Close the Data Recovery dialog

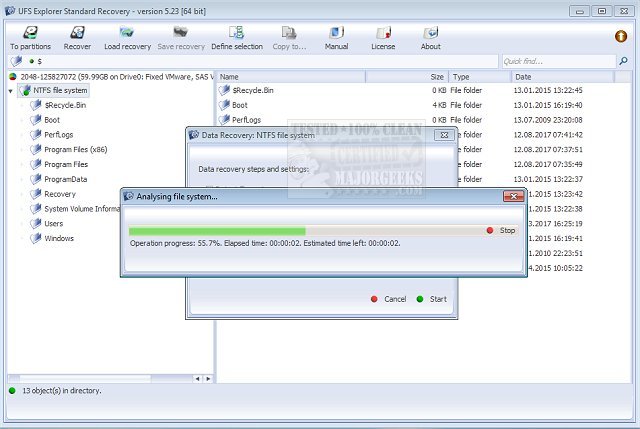444,135
